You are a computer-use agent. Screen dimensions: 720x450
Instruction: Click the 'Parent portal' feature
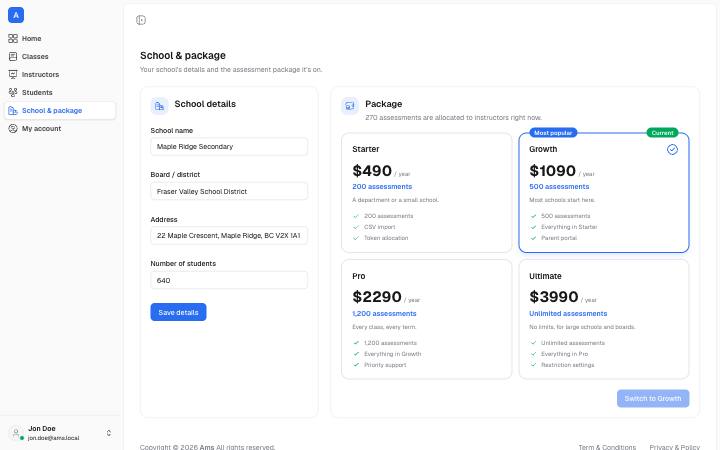click(559, 238)
